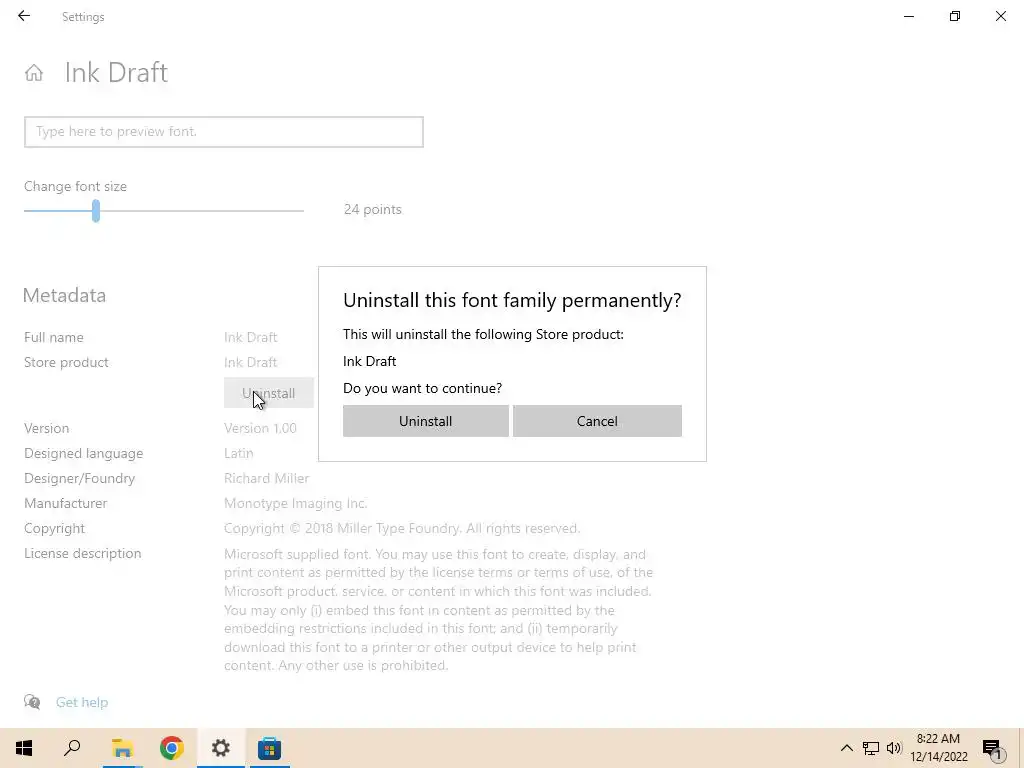Image resolution: width=1024 pixels, height=768 pixels.
Task: Show hidden tray icons chevron
Action: pyautogui.click(x=846, y=748)
